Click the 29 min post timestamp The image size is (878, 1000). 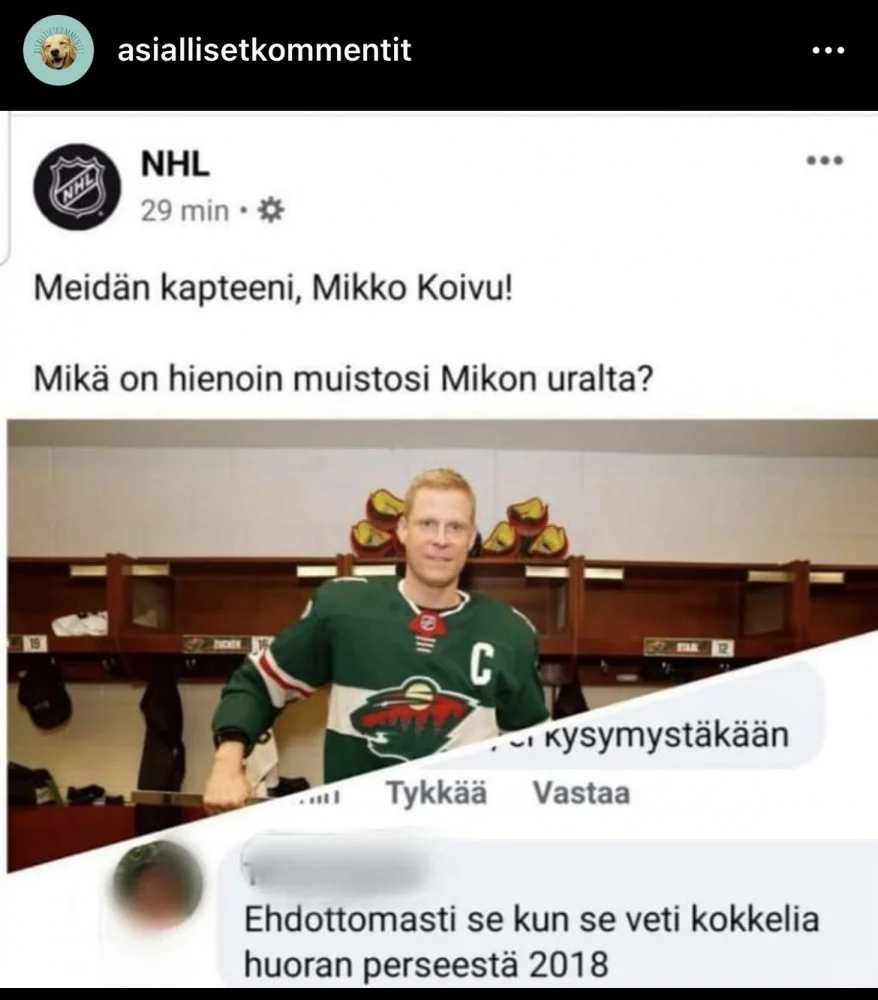tap(185, 210)
